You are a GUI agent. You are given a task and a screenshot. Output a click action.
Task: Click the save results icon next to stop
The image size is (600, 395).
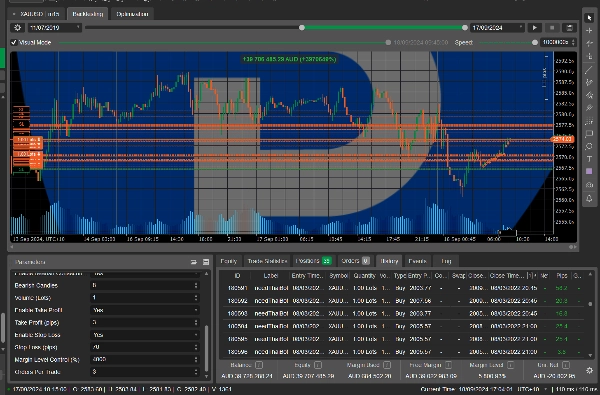click(x=569, y=28)
